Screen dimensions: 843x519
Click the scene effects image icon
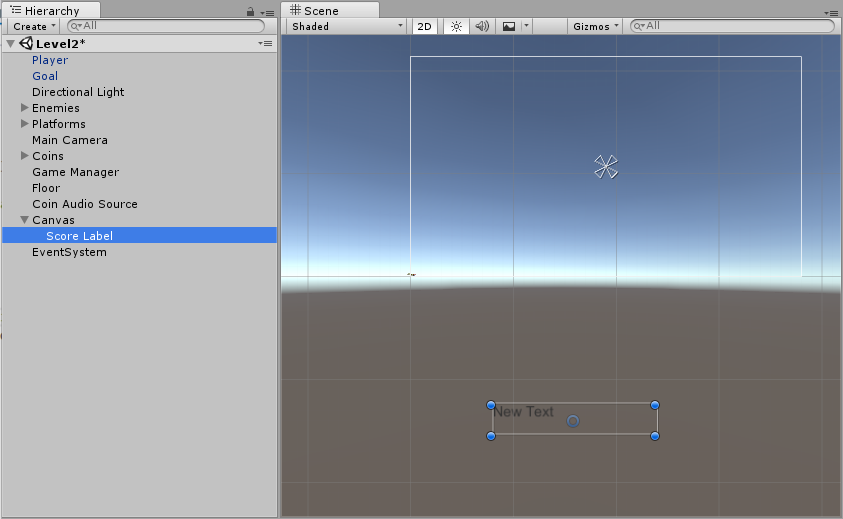[509, 26]
